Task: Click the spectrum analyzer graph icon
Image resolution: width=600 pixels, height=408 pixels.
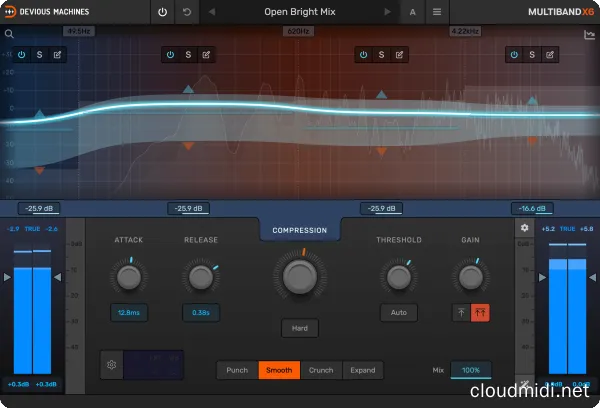Action: coord(589,35)
